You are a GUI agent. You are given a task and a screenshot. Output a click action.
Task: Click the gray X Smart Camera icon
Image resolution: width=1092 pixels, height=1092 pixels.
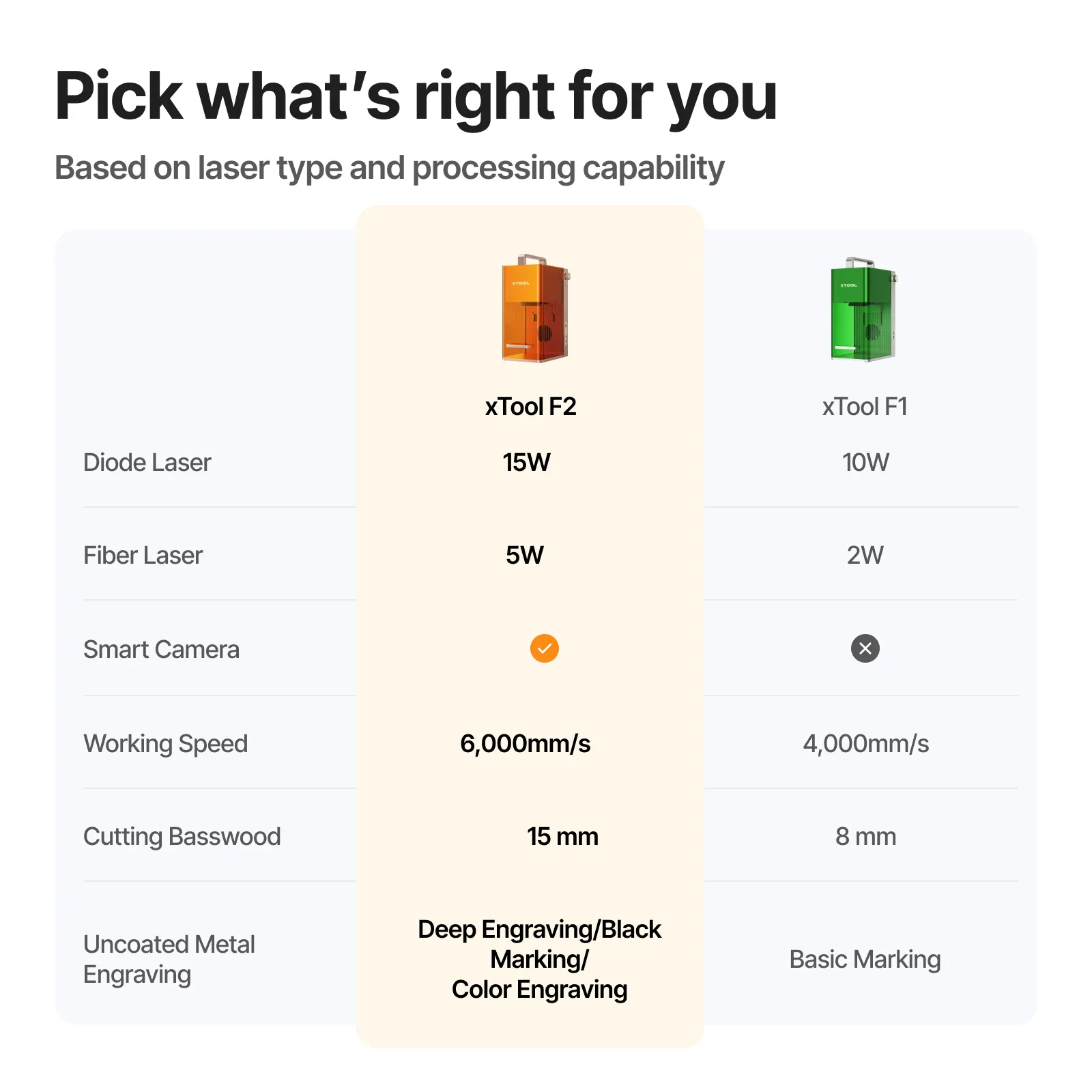click(x=865, y=648)
